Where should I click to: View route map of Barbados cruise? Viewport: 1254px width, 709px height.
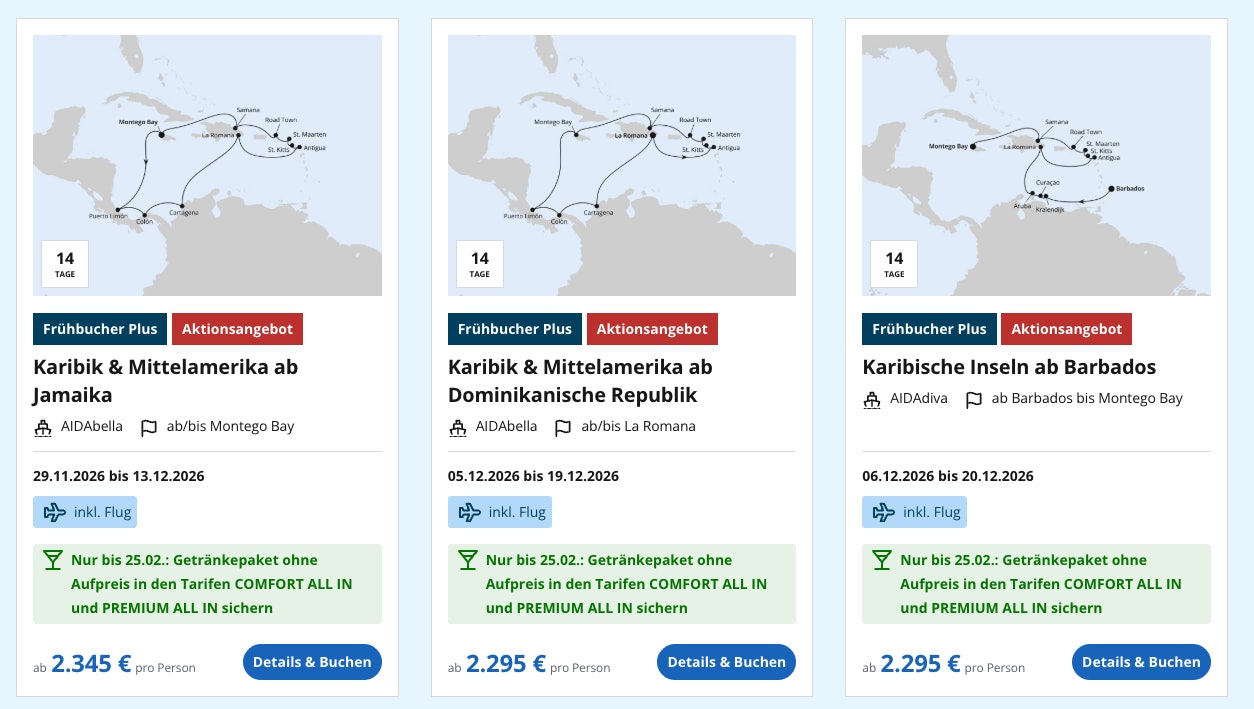pos(1036,150)
